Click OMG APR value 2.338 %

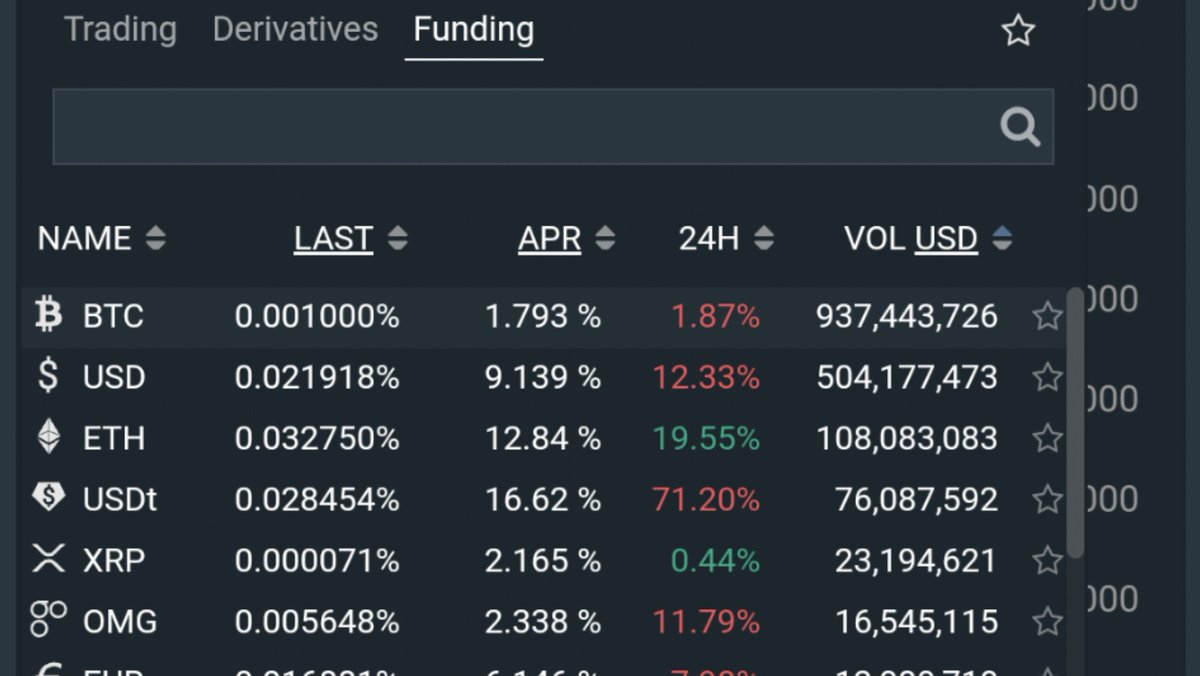[543, 621]
